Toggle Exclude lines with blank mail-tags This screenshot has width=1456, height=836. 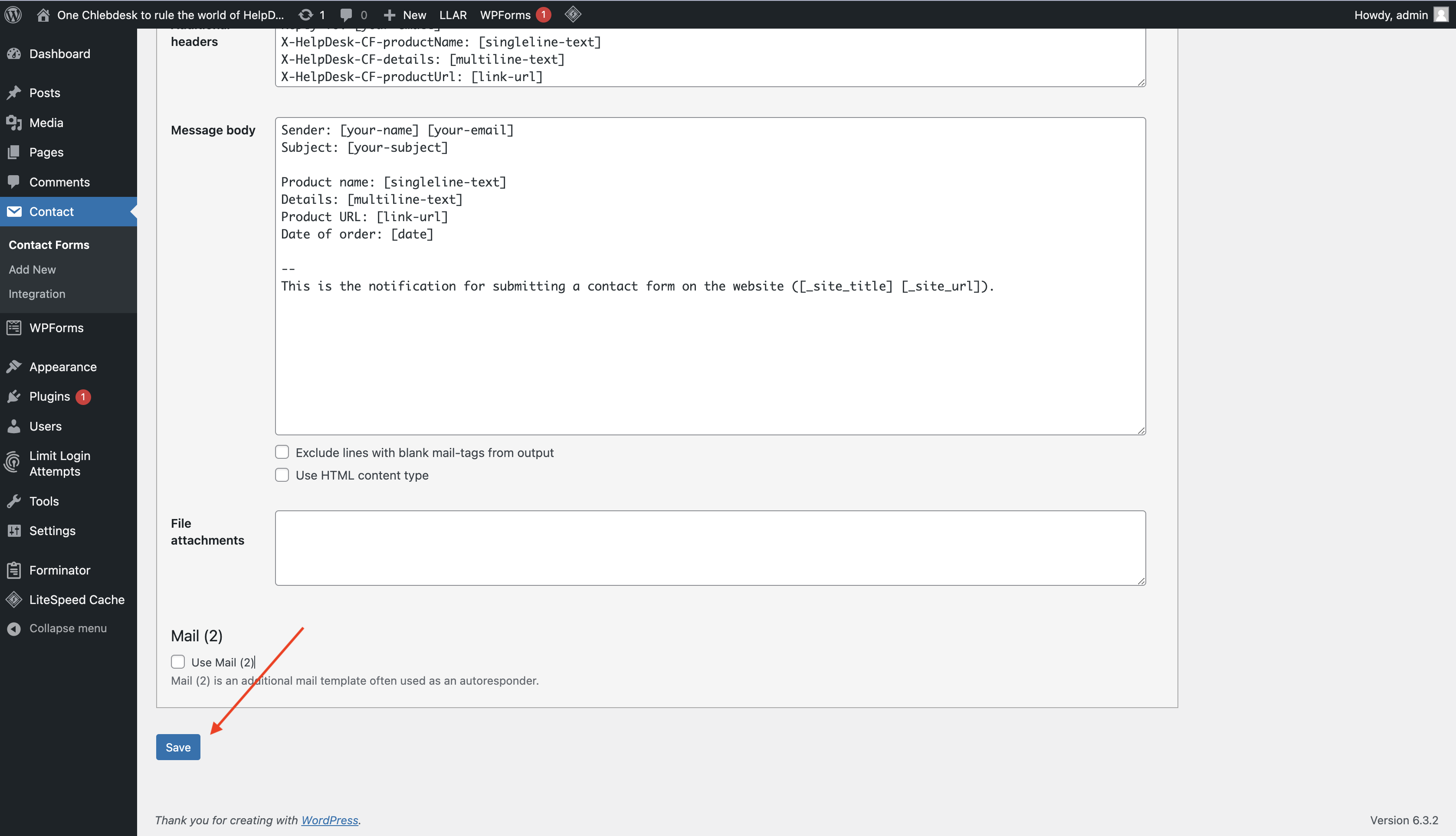click(x=282, y=452)
